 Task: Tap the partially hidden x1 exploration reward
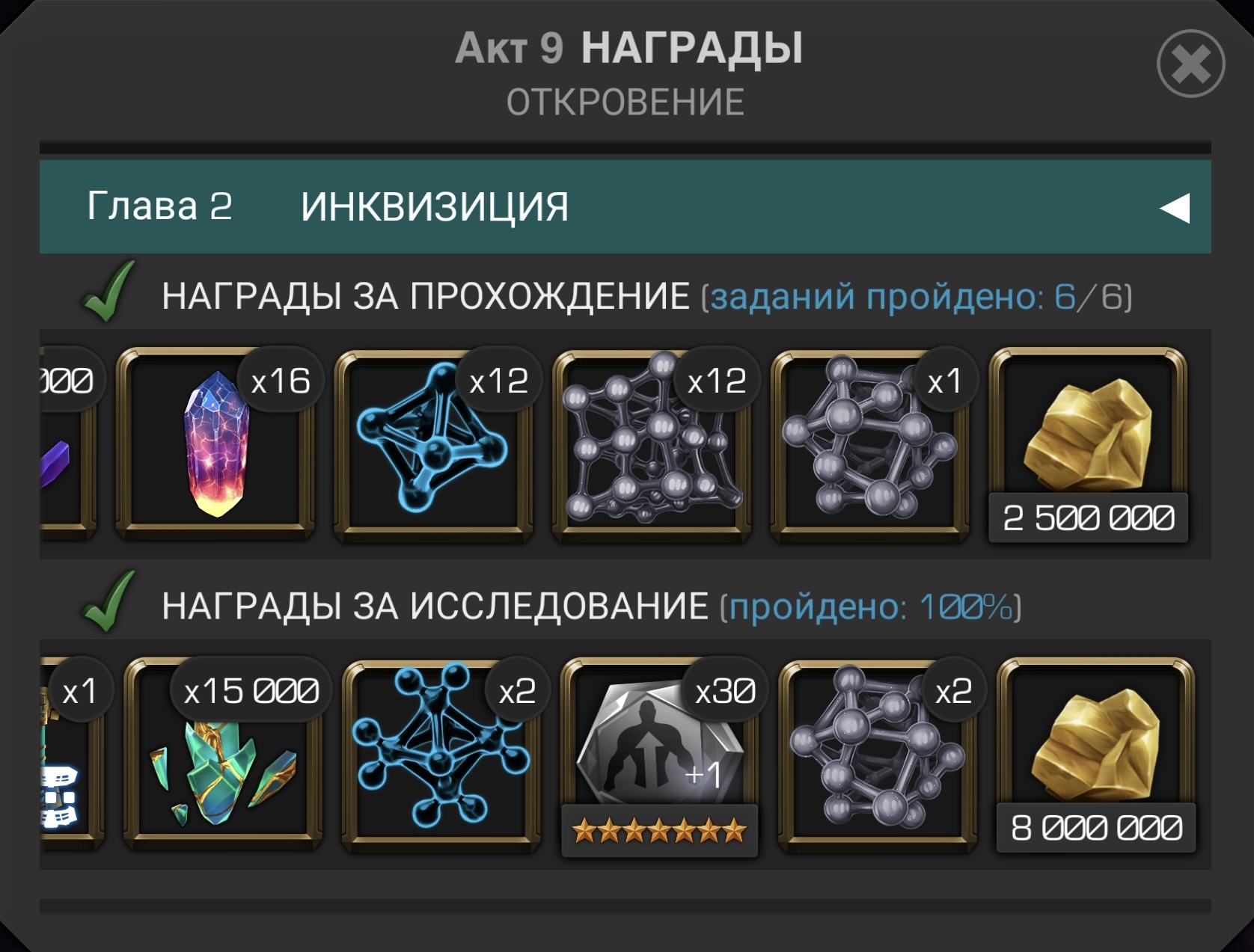pos(72,754)
